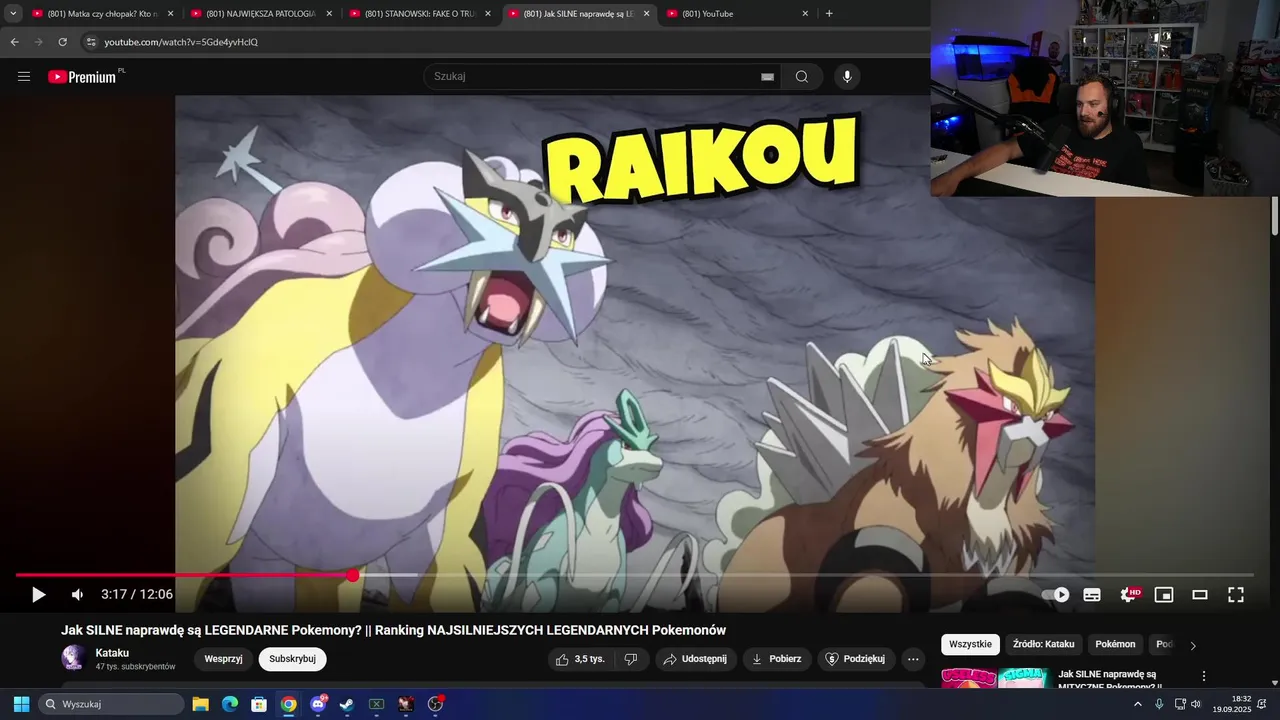Open Discord from taskbar
This screenshot has height=720, width=1280.
pos(318,704)
